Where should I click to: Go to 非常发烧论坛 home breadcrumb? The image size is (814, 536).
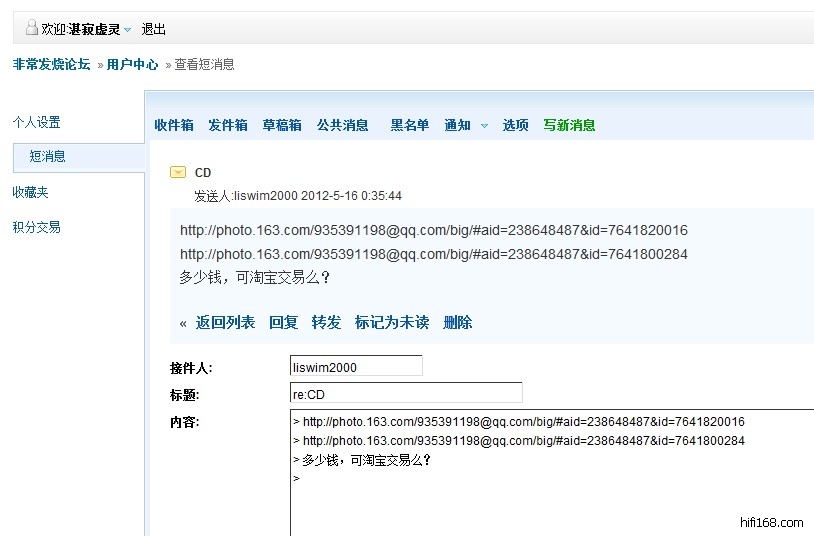(x=51, y=64)
